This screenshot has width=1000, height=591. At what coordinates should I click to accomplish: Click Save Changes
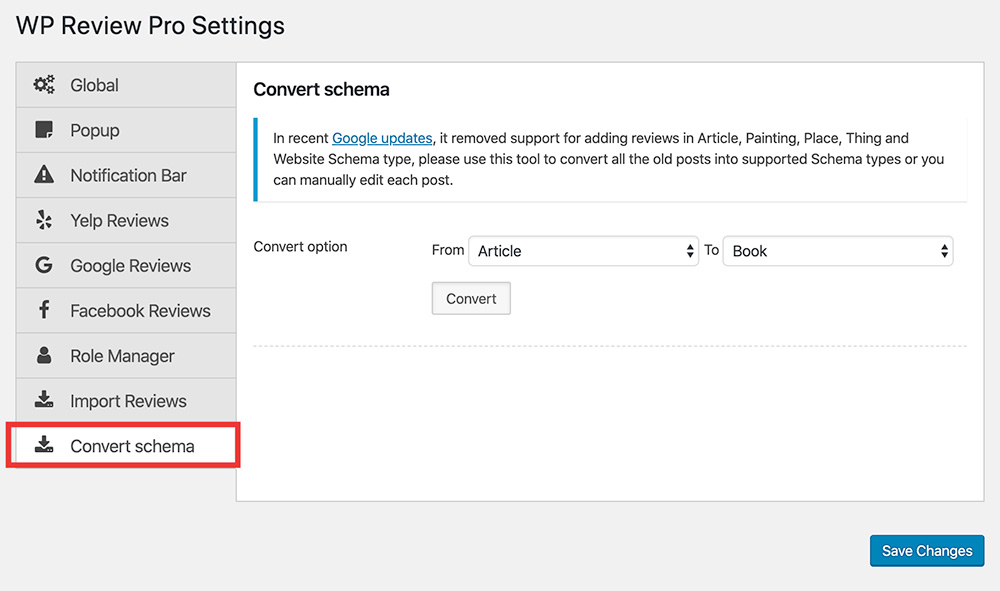[x=926, y=550]
